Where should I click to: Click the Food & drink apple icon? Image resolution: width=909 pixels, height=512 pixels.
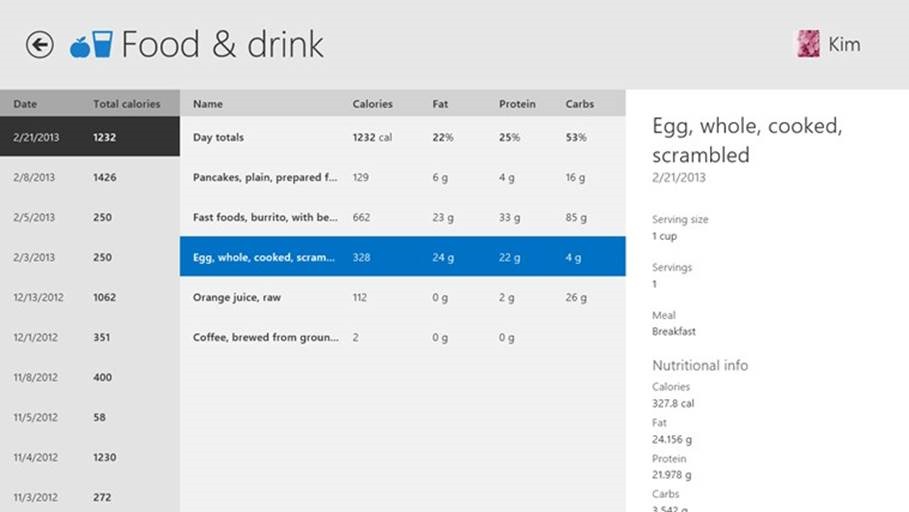coord(80,45)
